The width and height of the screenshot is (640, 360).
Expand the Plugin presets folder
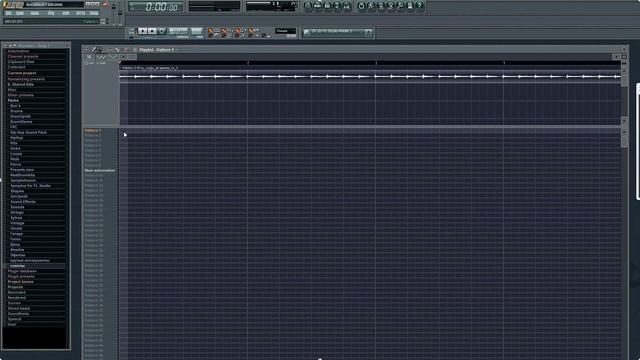click(x=21, y=276)
